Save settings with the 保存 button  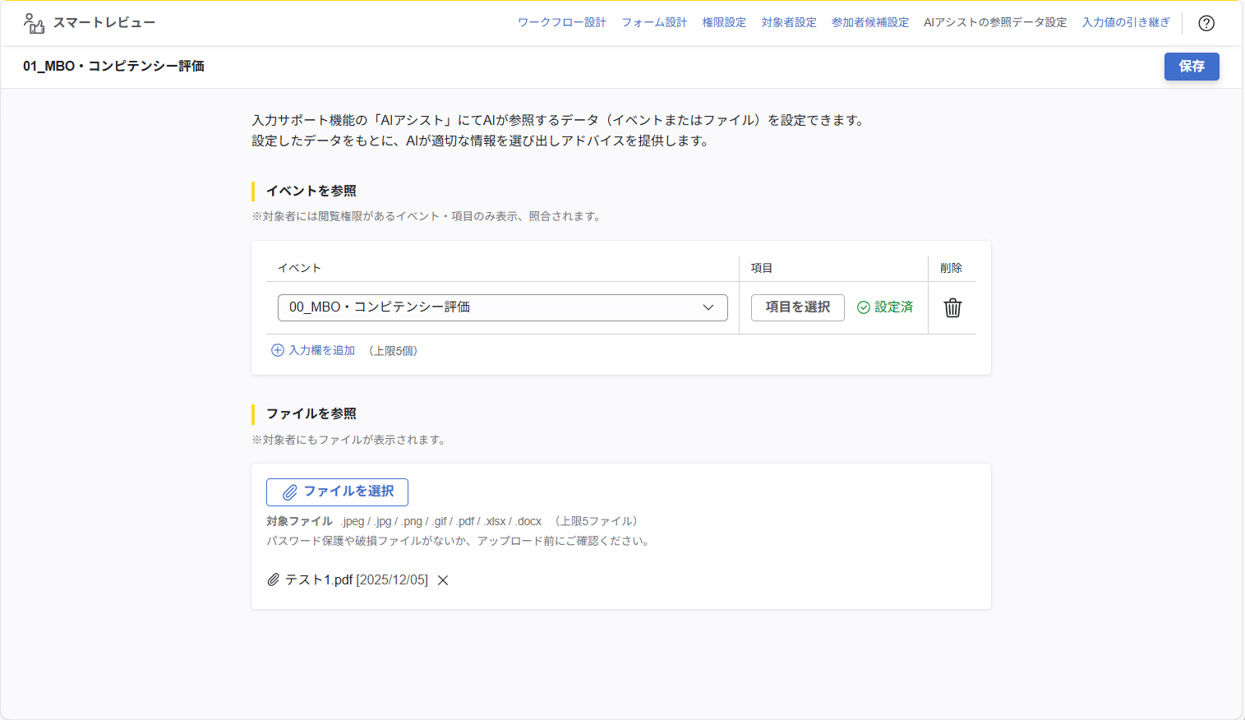click(x=1191, y=66)
